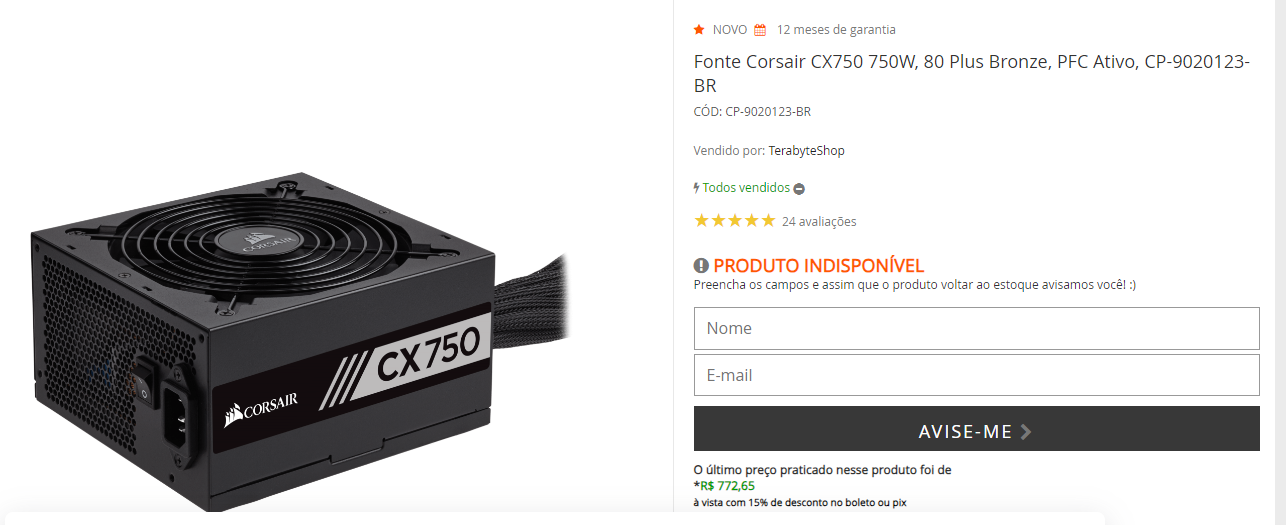Viewport: 1286px width, 525px height.
Task: Click the lightning bolt icon by Todos vendidos
Action: click(696, 187)
